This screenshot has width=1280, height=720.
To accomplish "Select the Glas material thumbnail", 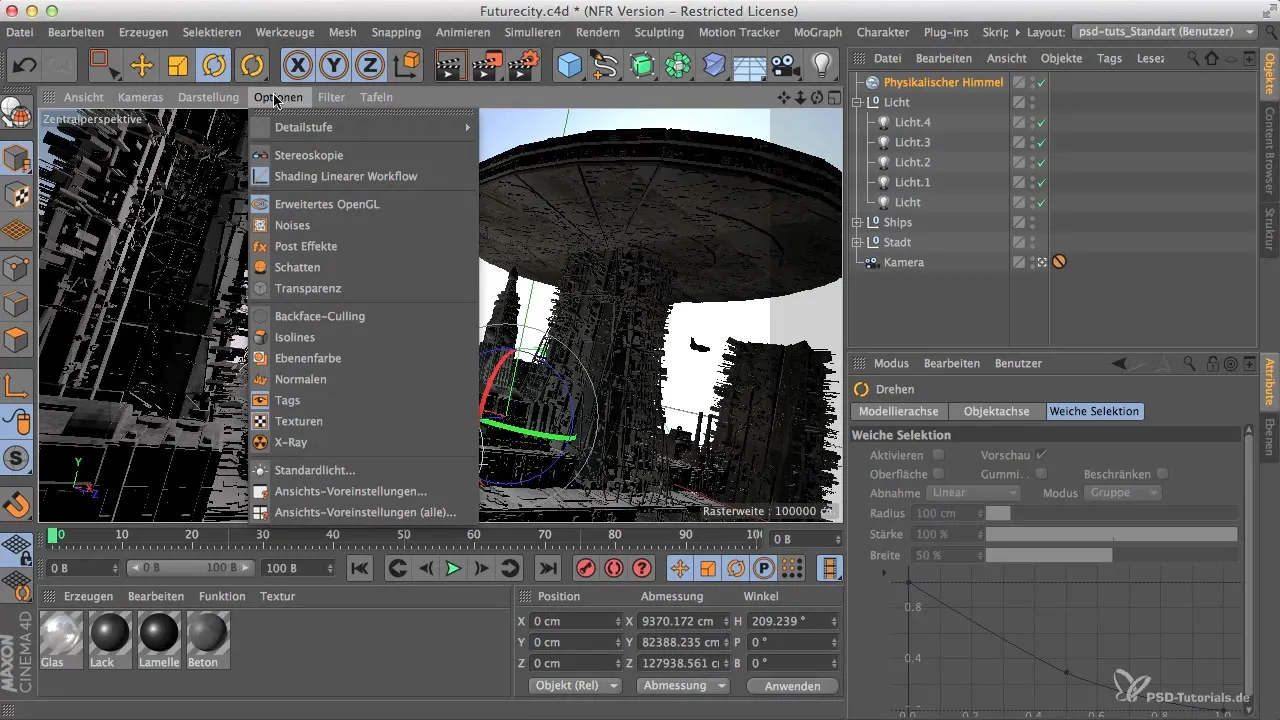I will click(x=60, y=640).
